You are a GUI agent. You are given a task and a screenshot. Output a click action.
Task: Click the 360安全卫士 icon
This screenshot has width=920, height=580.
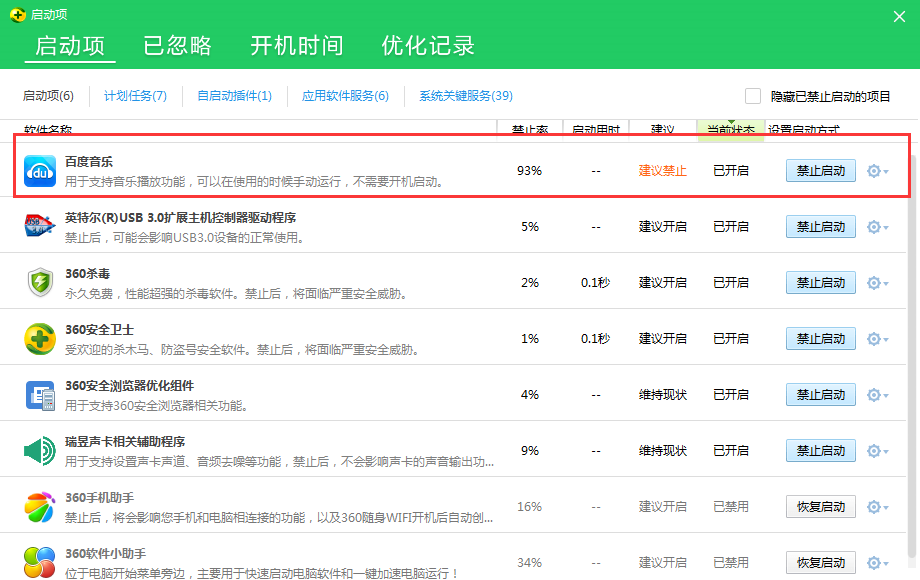click(x=39, y=338)
